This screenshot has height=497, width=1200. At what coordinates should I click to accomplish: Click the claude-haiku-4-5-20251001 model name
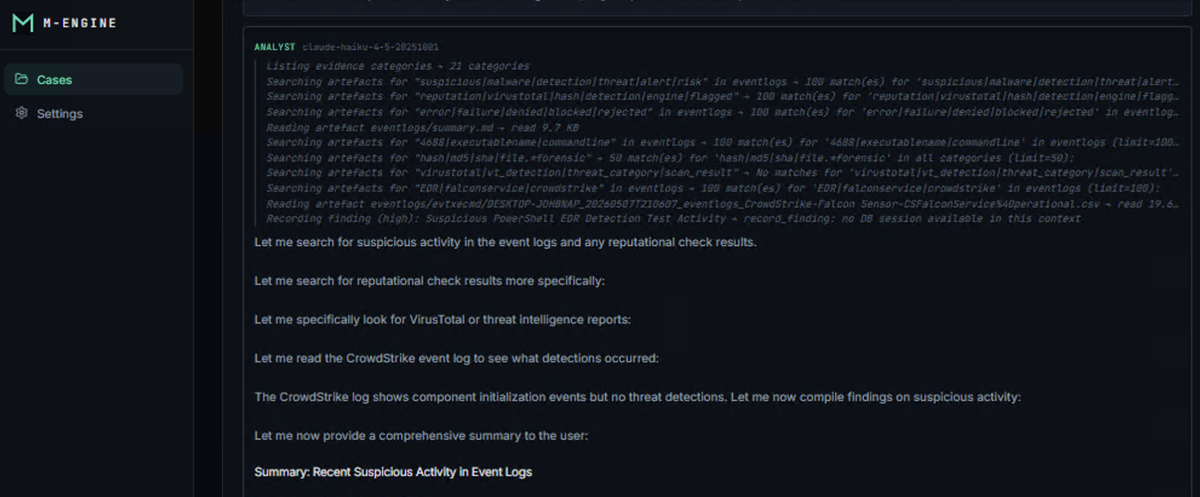pyautogui.click(x=371, y=47)
